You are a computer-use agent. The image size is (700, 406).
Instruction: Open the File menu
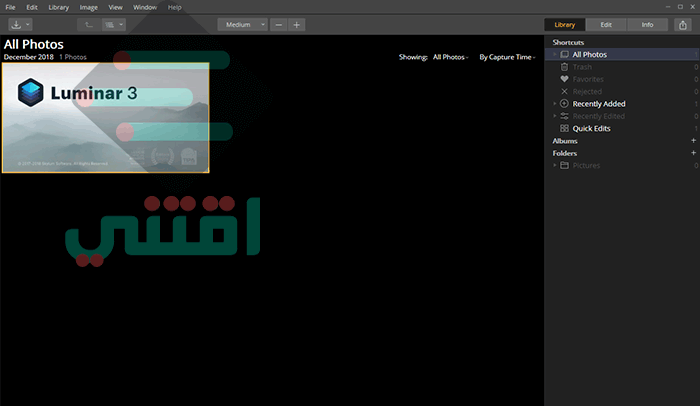(x=10, y=7)
